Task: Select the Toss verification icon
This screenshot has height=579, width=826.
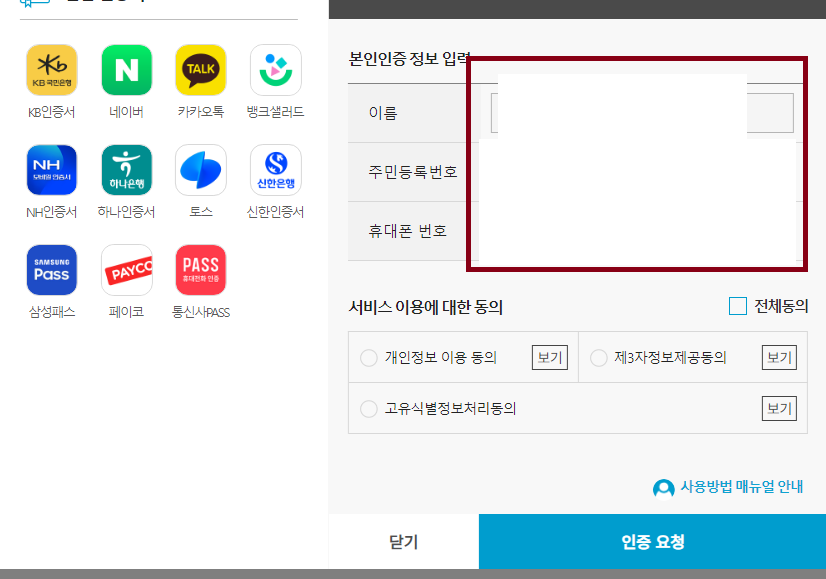Action: [200, 169]
